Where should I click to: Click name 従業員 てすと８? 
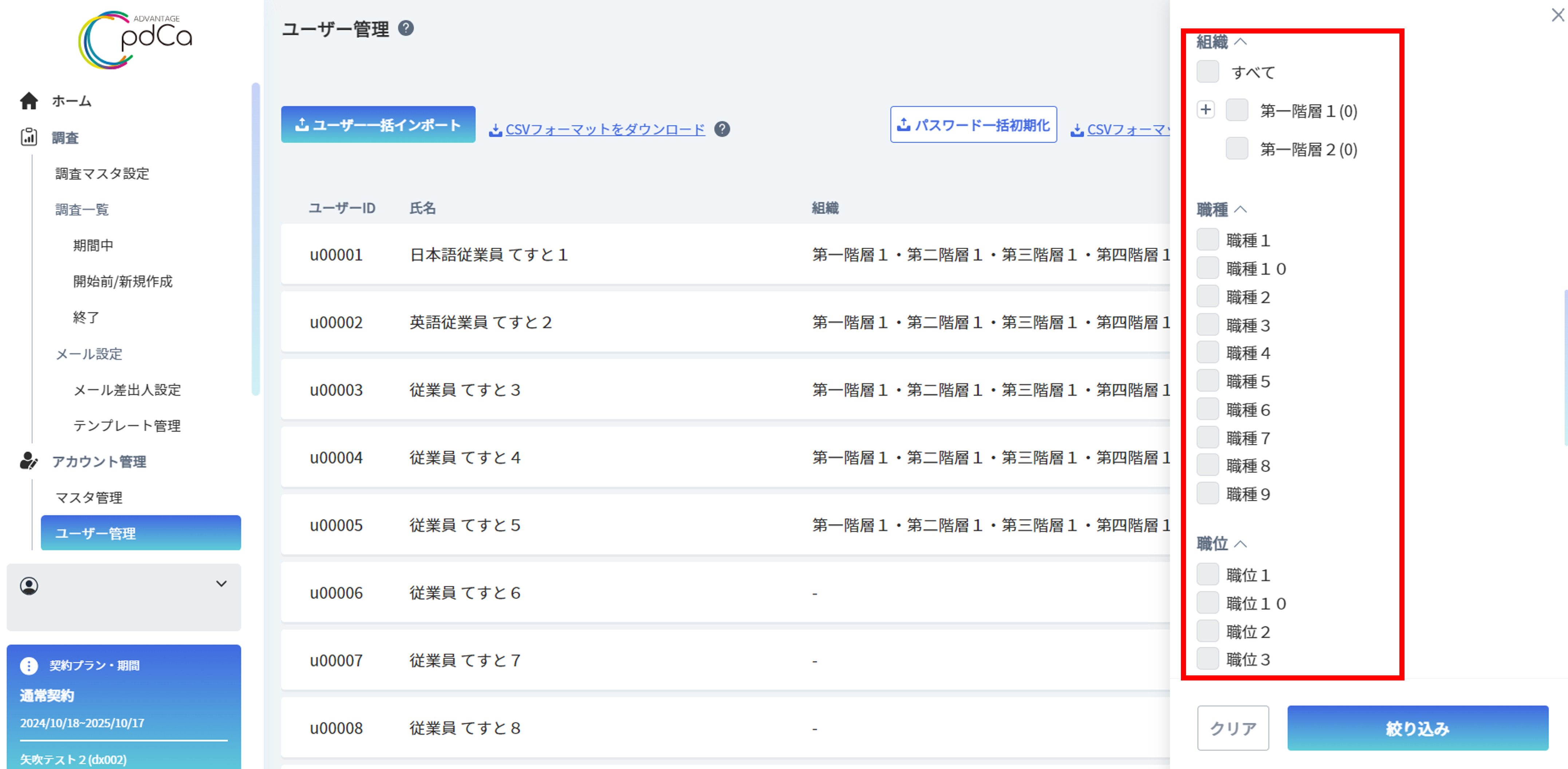point(465,727)
